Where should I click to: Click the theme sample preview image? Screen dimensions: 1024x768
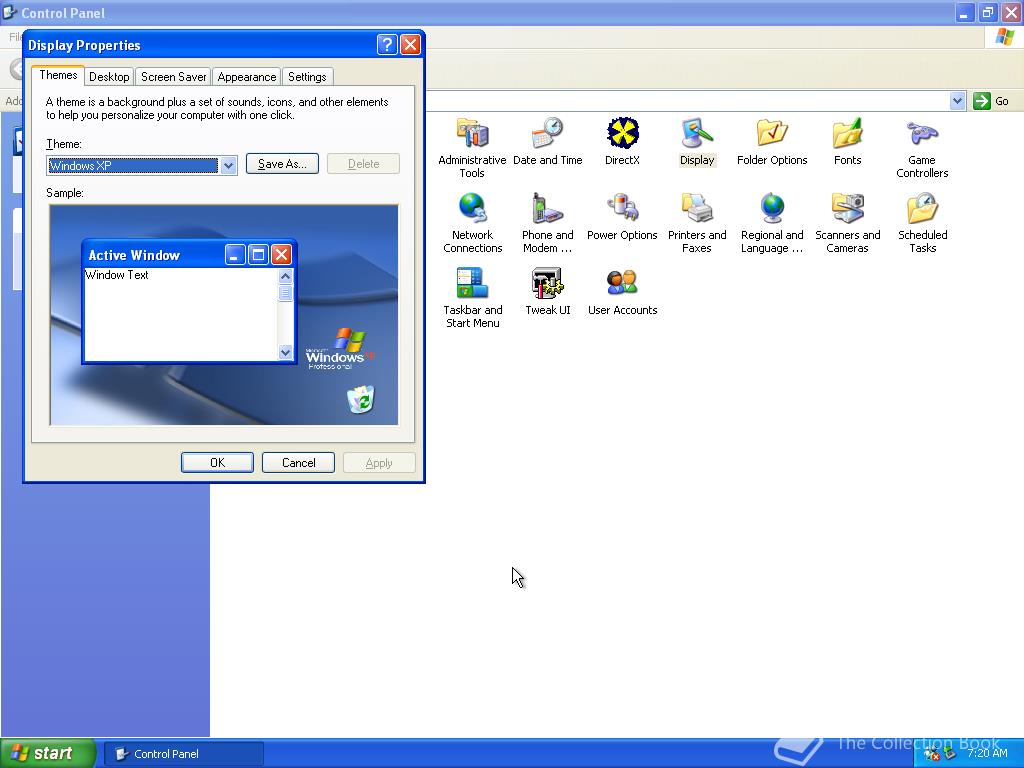click(224, 315)
